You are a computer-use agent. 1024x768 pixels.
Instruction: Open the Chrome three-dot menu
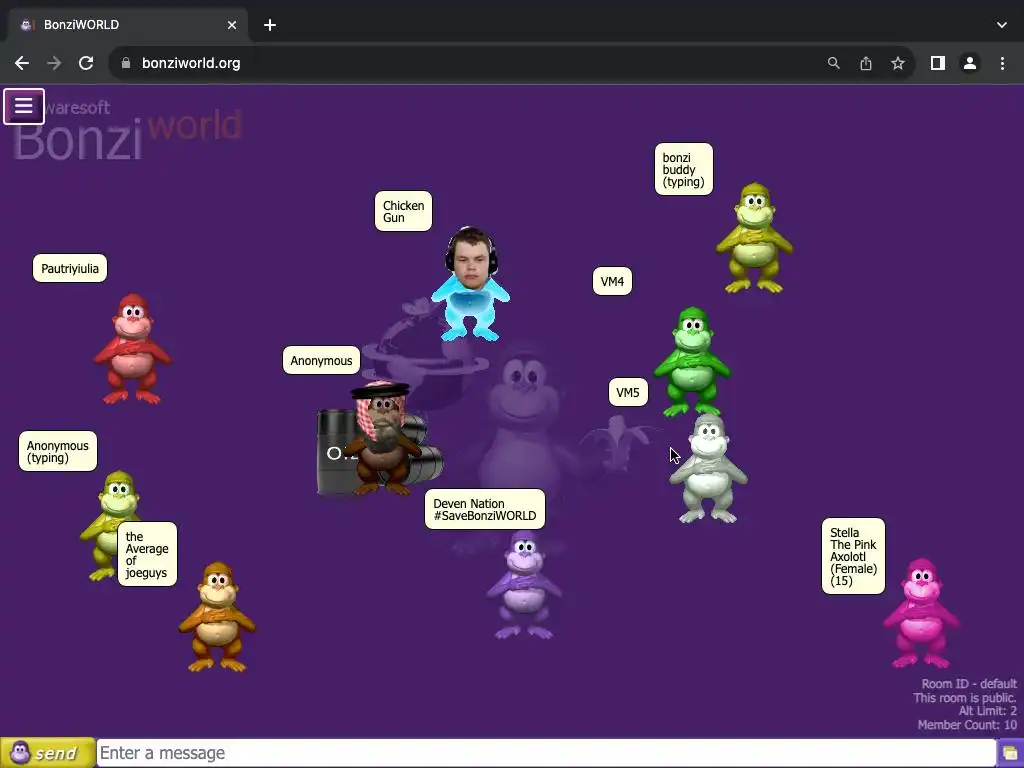click(x=1002, y=63)
